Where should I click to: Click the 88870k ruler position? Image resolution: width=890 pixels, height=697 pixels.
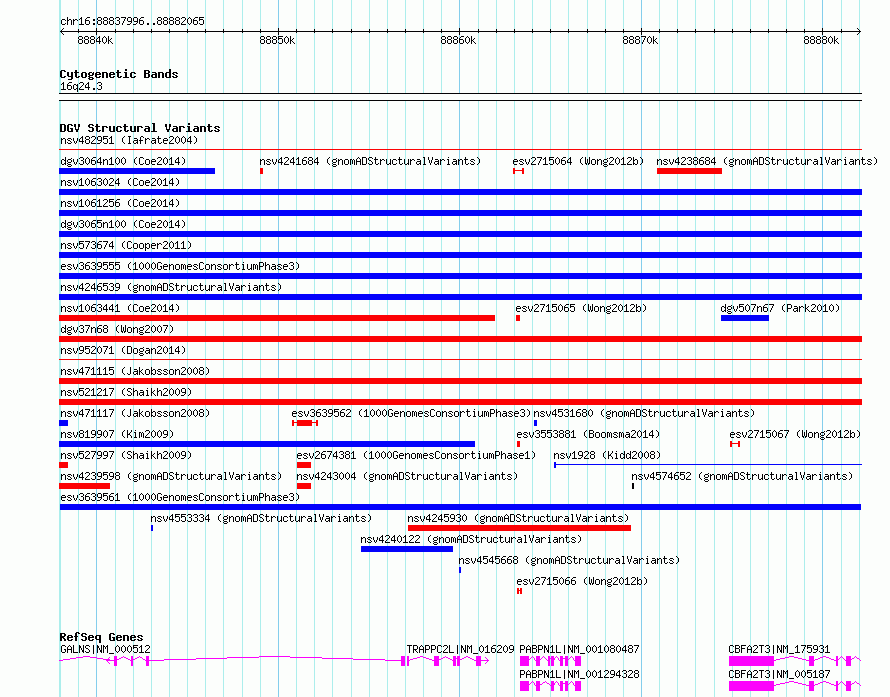[640, 40]
